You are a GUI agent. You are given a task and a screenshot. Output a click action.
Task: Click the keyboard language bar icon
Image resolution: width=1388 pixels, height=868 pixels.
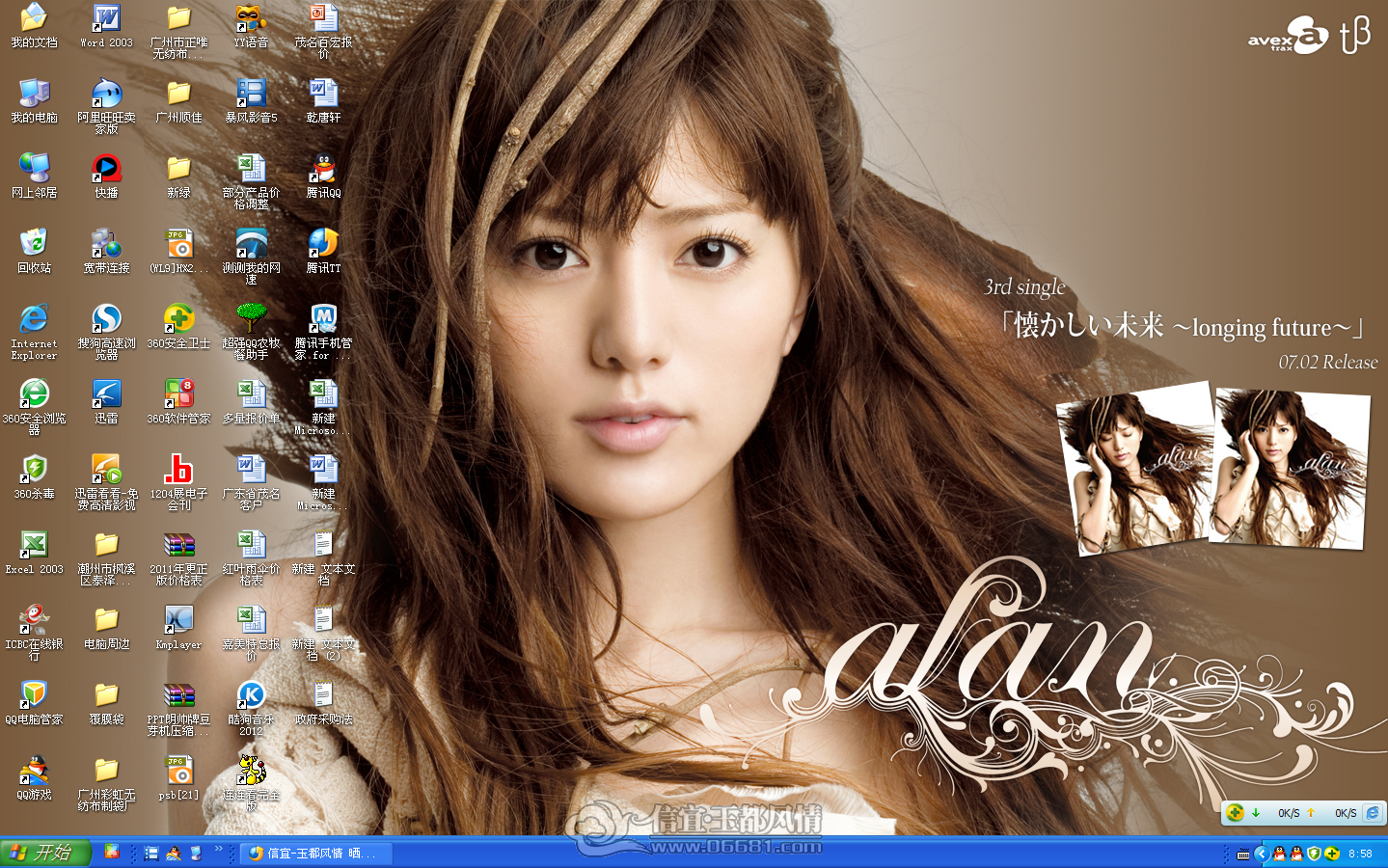click(1242, 854)
